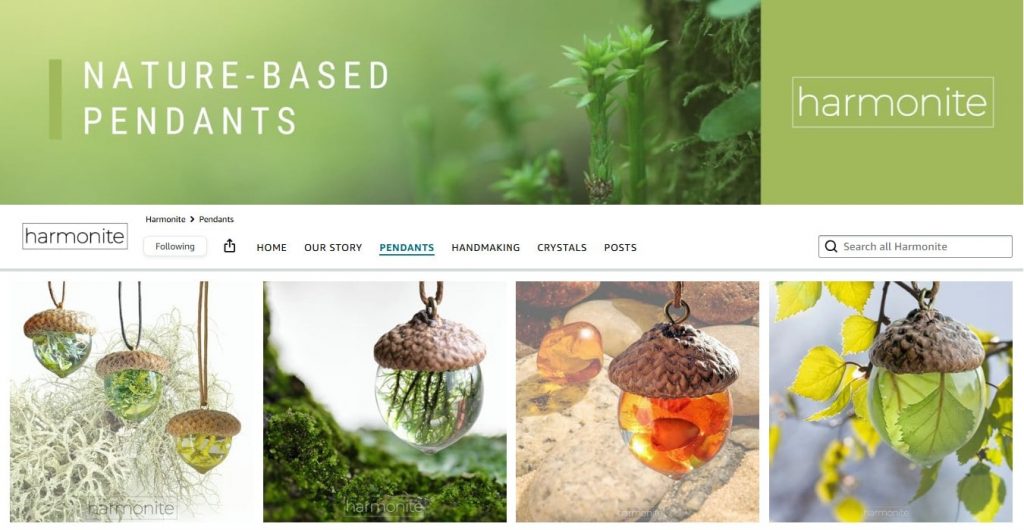Click the search magnifier icon

(x=831, y=246)
